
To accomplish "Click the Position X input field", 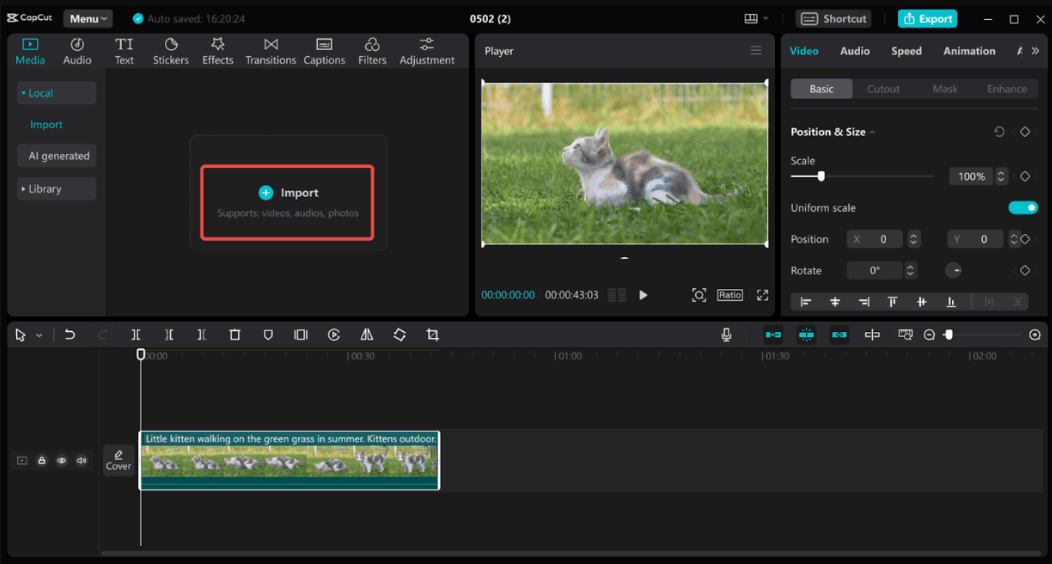I will point(876,239).
